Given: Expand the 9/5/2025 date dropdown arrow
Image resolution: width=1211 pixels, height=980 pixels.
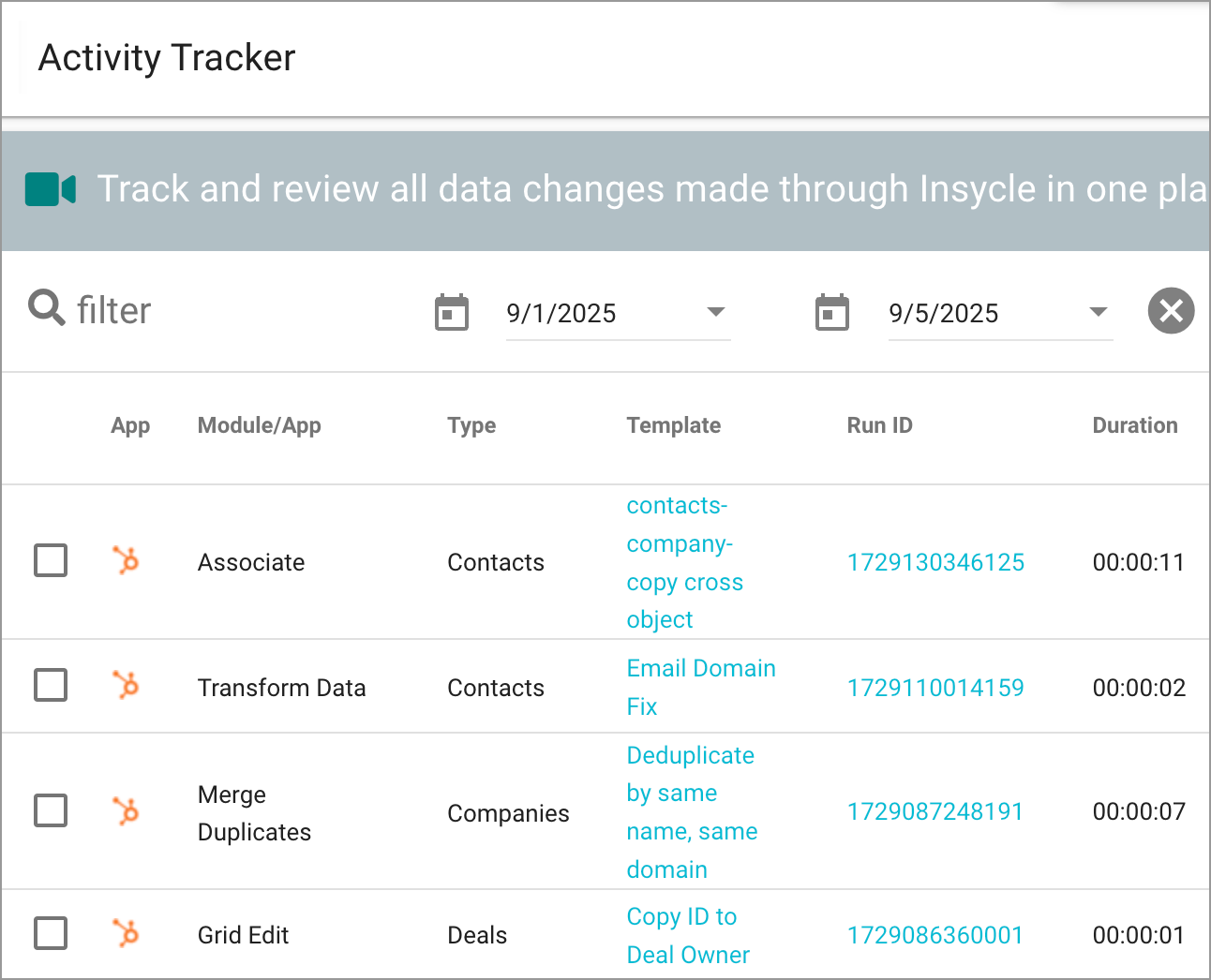Looking at the screenshot, I should (x=1098, y=310).
